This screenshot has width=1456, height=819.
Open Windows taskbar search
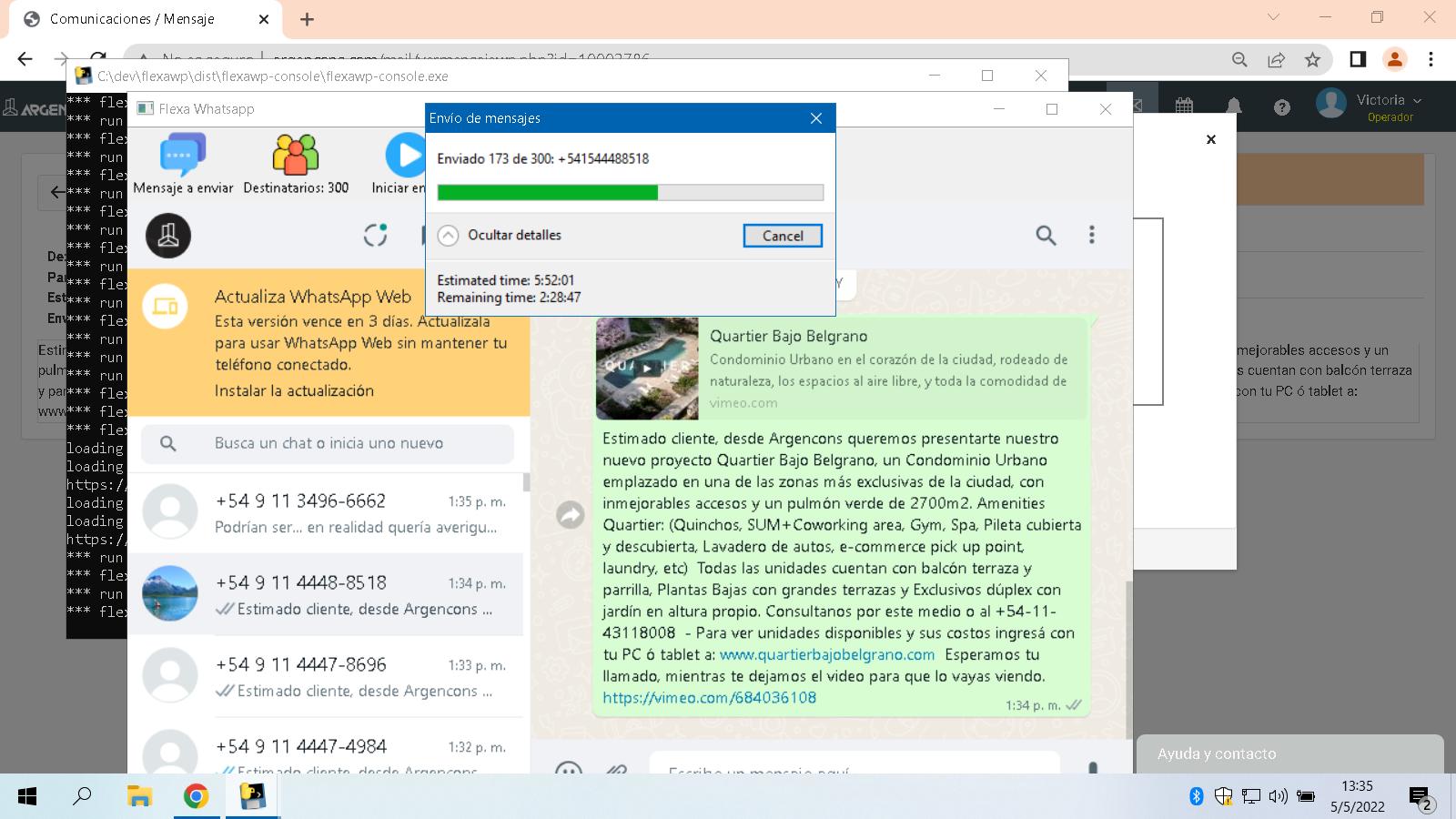(82, 797)
